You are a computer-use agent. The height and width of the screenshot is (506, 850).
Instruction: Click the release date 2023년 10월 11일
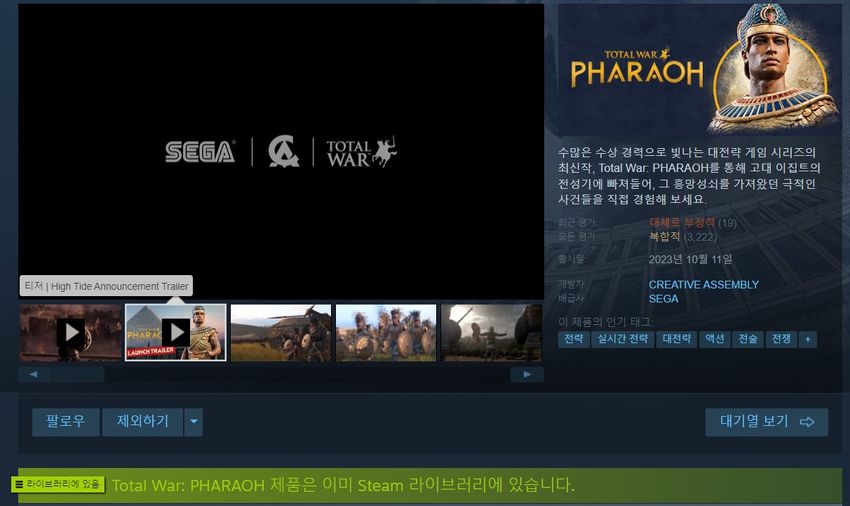[x=690, y=259]
